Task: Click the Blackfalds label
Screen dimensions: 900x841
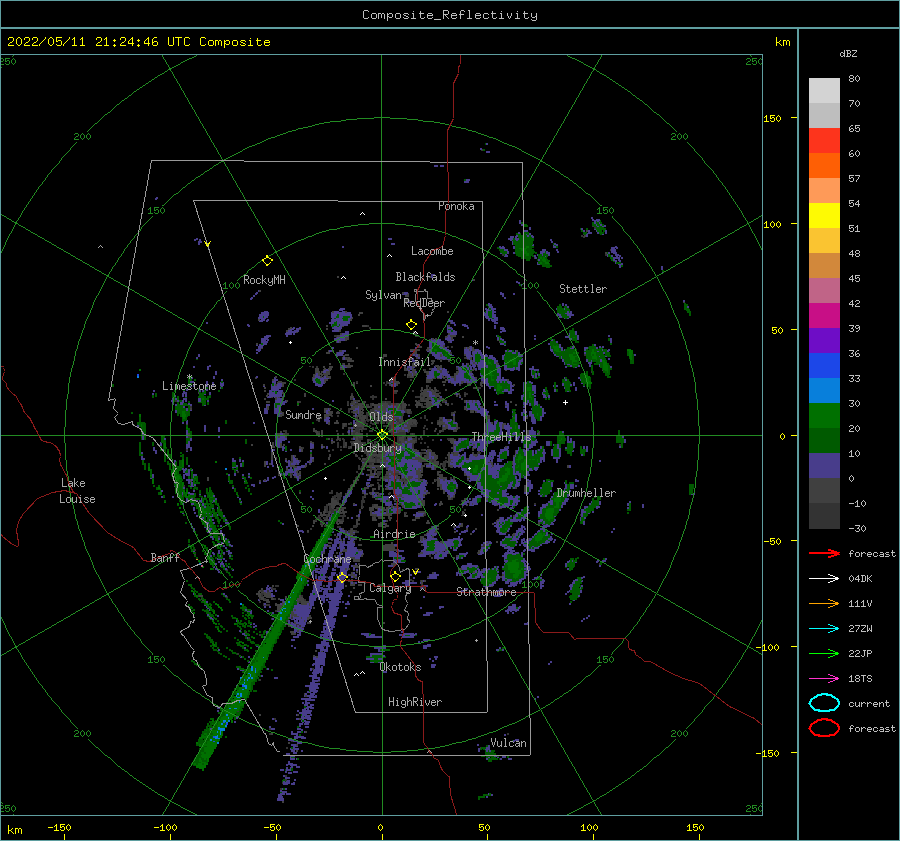Action: (425, 277)
